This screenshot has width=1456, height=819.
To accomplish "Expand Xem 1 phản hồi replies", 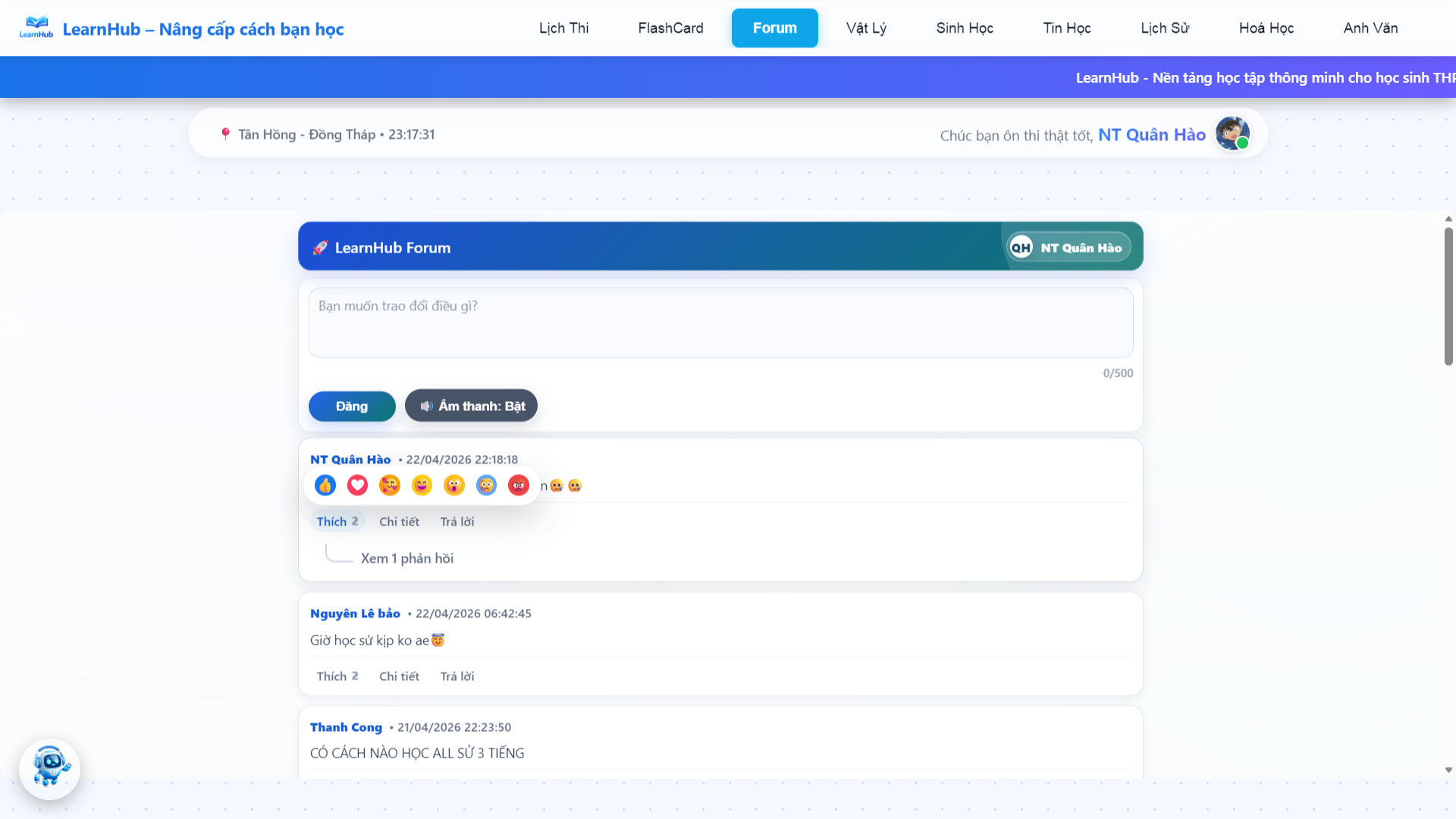I will [407, 558].
